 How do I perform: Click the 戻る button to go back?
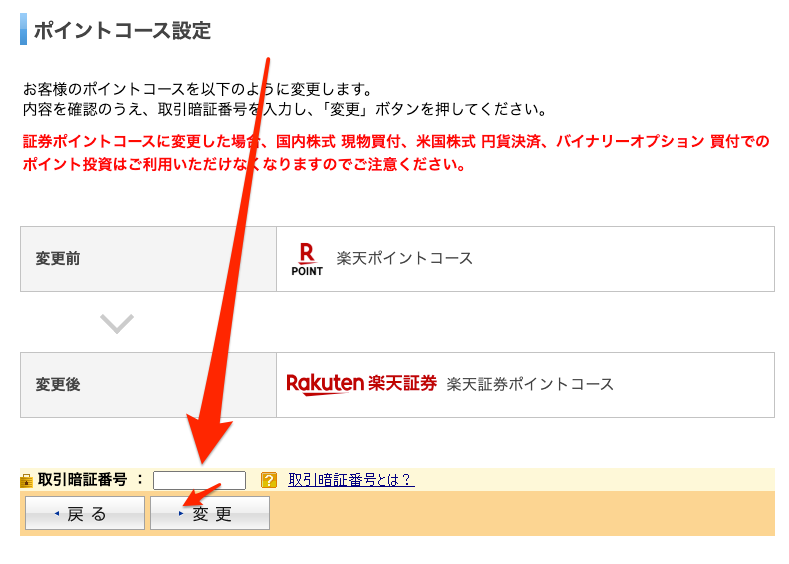pos(85,513)
